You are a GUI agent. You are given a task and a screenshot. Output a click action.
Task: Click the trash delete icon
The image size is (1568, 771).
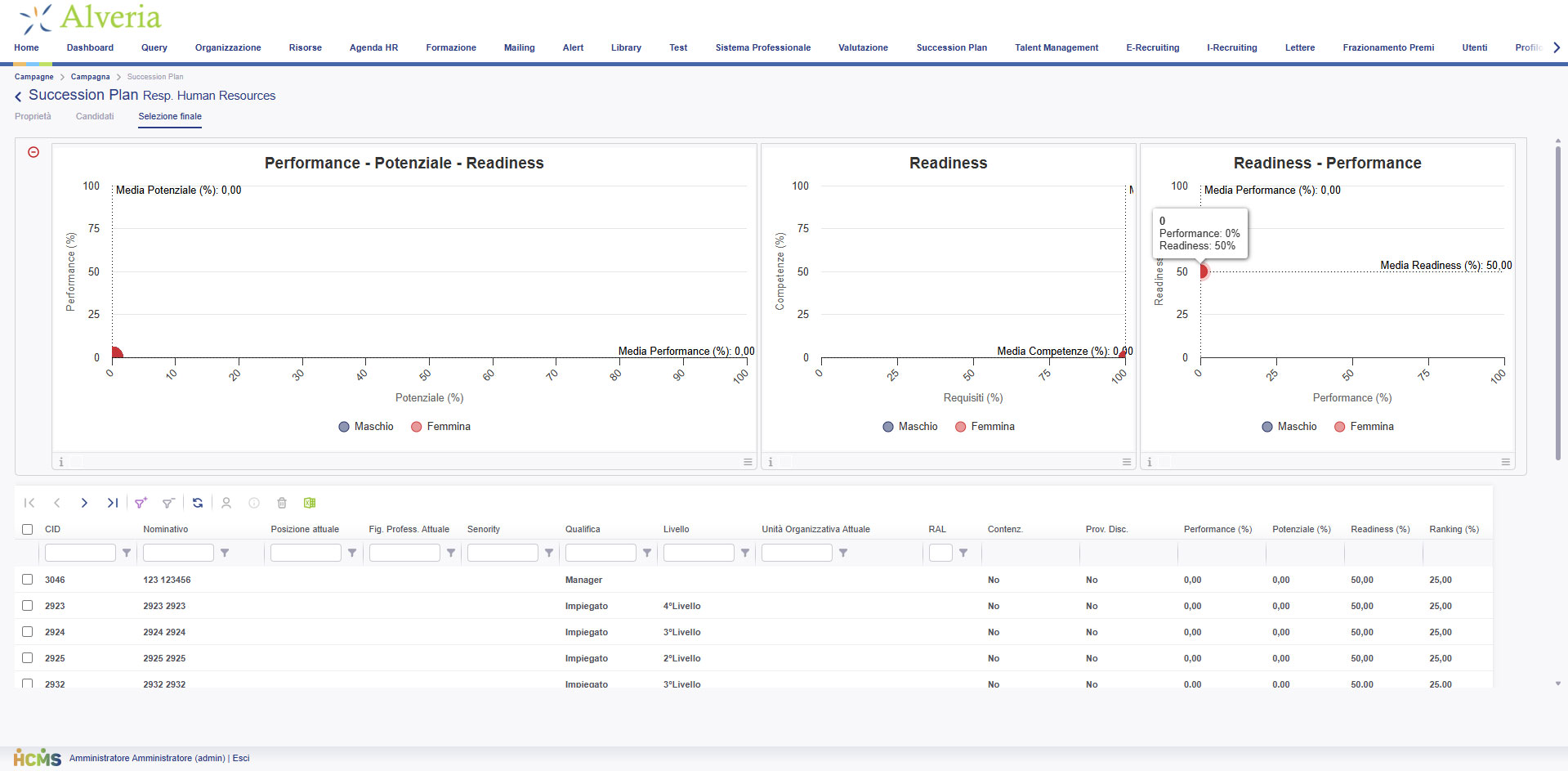coord(282,503)
